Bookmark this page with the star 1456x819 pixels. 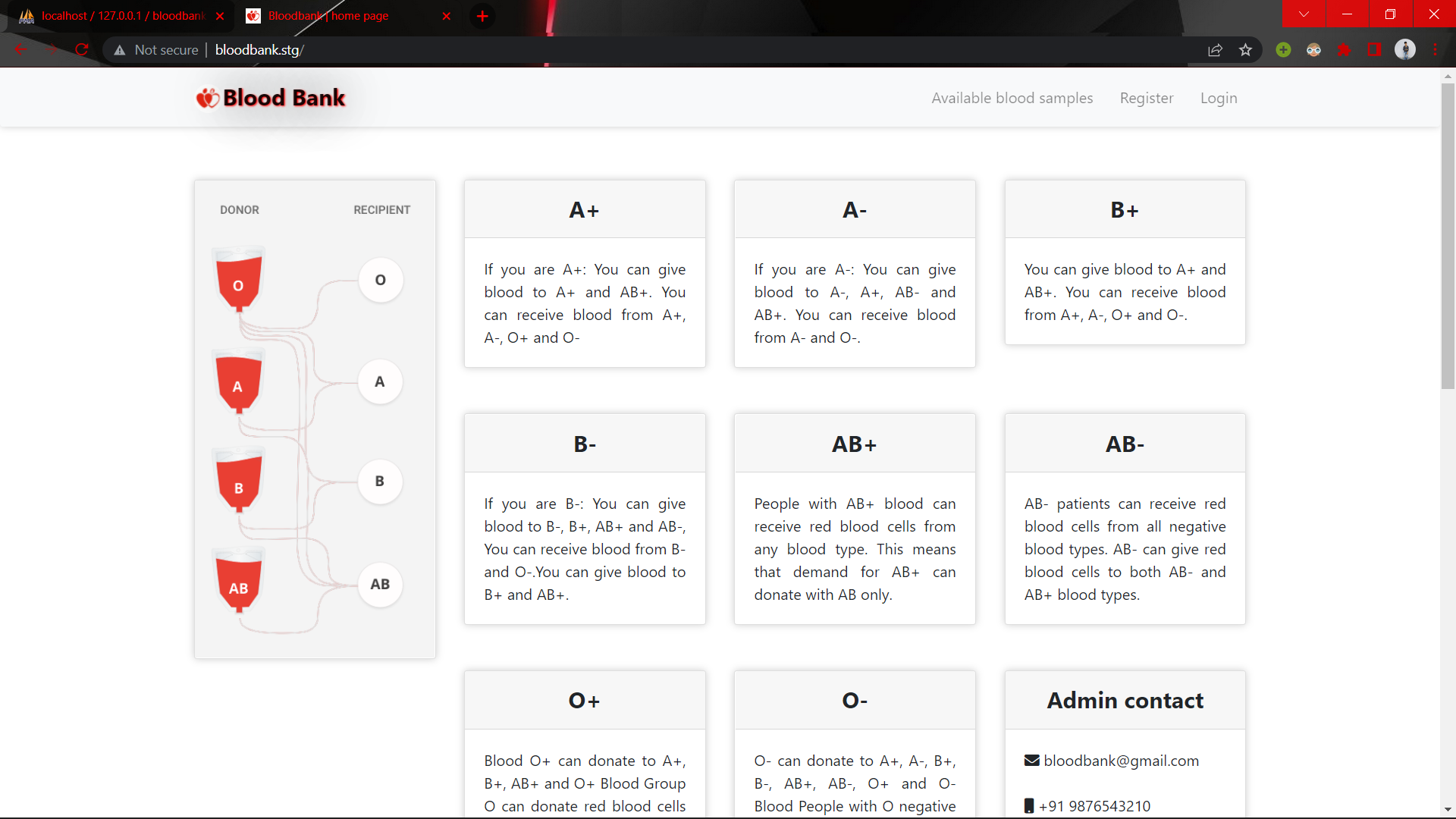click(1245, 50)
